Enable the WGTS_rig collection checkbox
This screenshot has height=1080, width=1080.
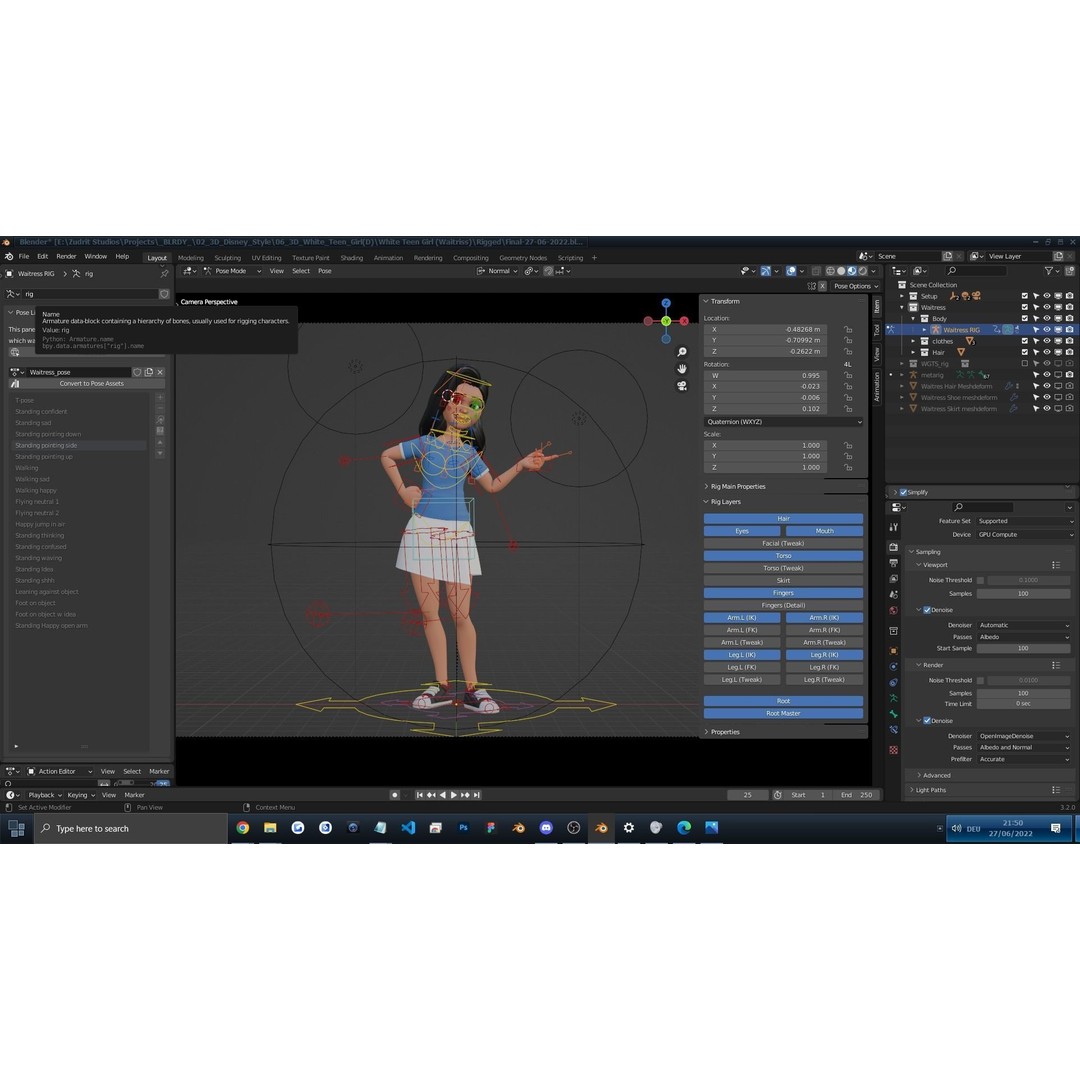tap(1025, 363)
